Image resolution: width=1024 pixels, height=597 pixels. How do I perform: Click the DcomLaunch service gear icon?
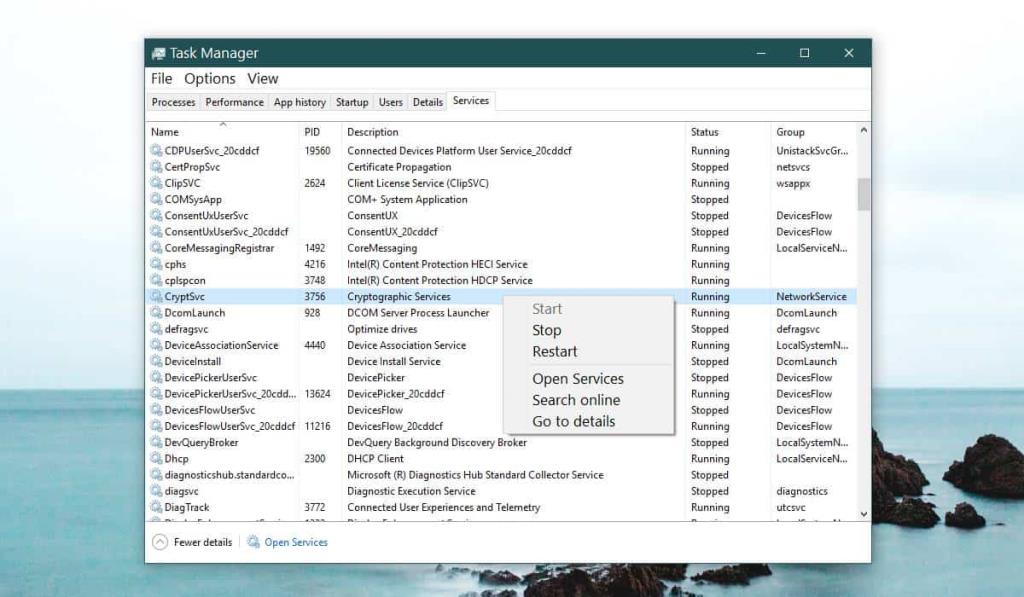click(156, 312)
